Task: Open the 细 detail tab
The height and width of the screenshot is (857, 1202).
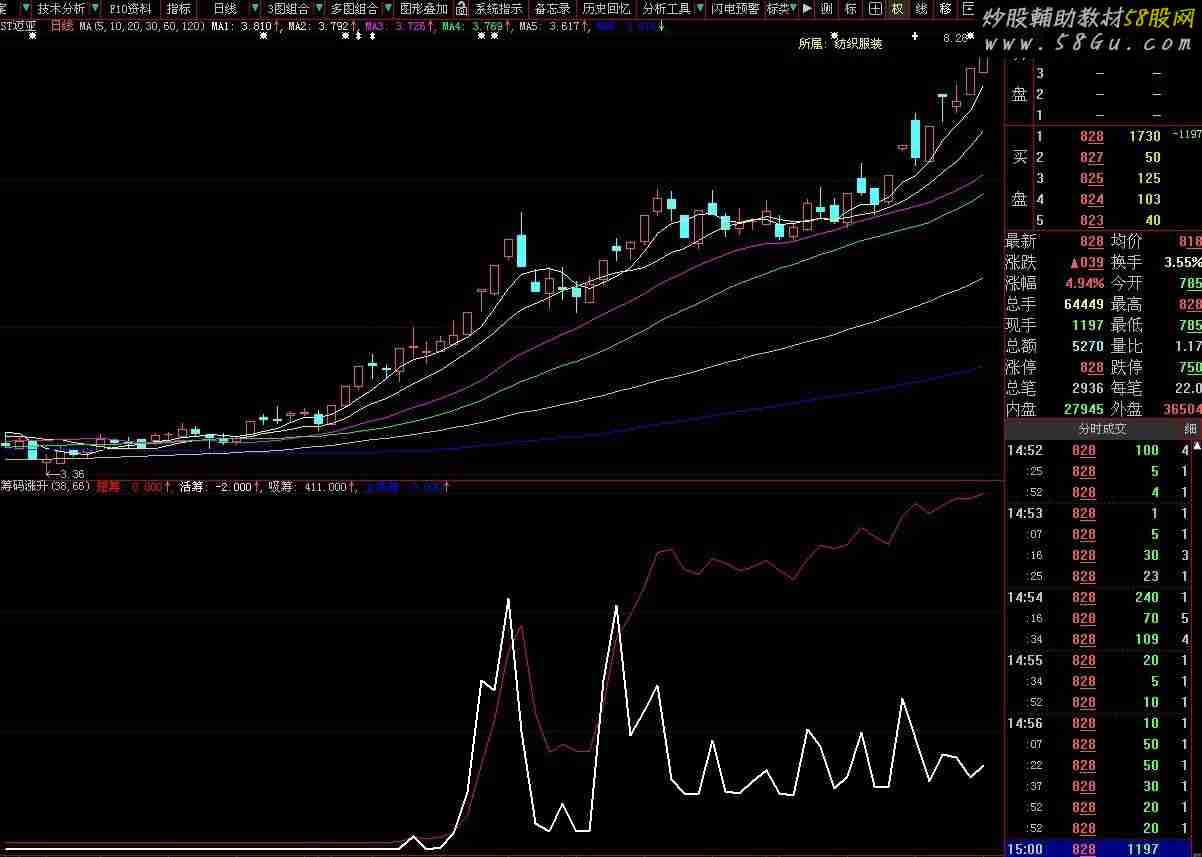Action: 1190,428
